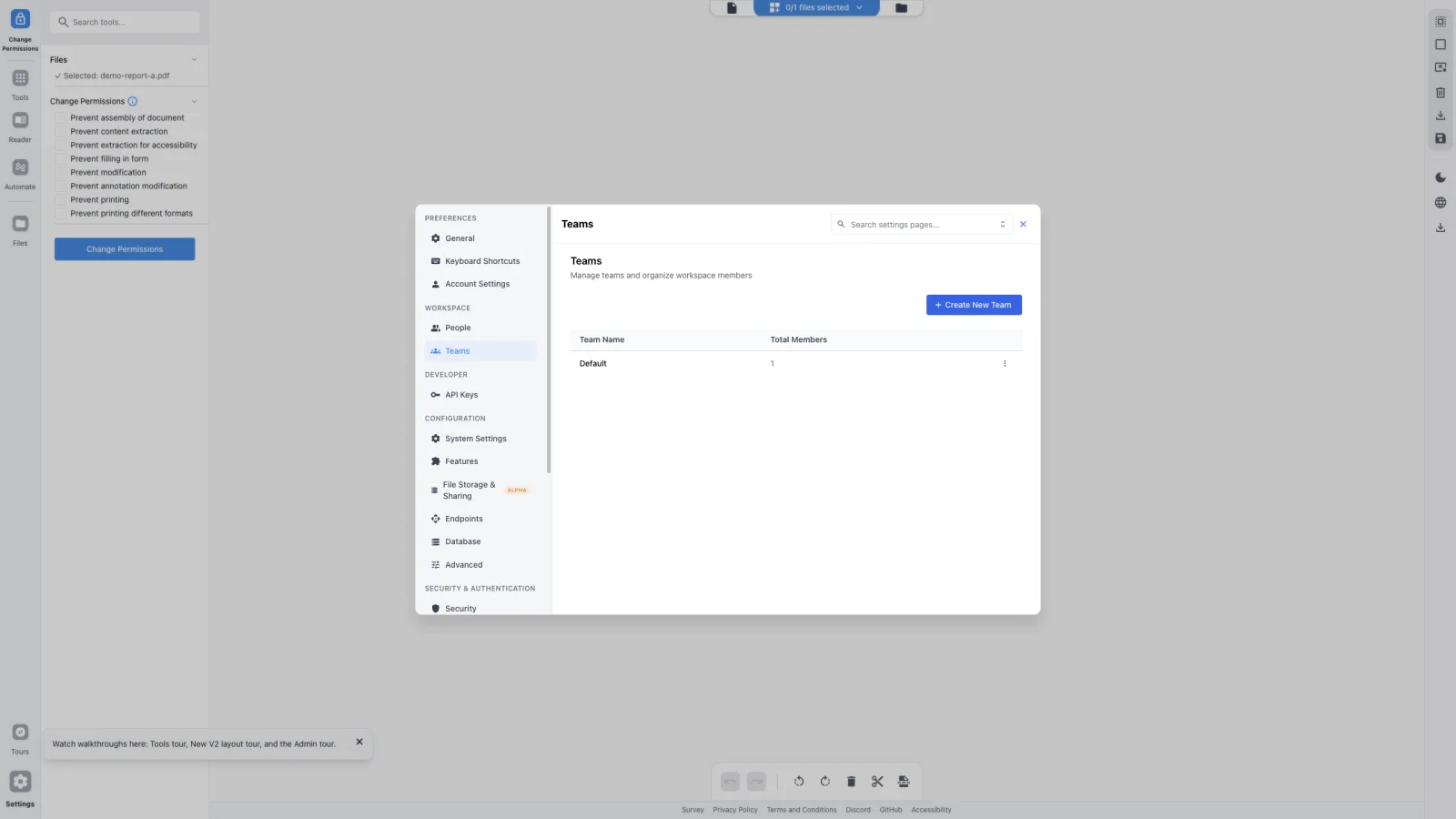This screenshot has width=1456, height=819.
Task: Check Prevent filling in form
Action: point(61,158)
